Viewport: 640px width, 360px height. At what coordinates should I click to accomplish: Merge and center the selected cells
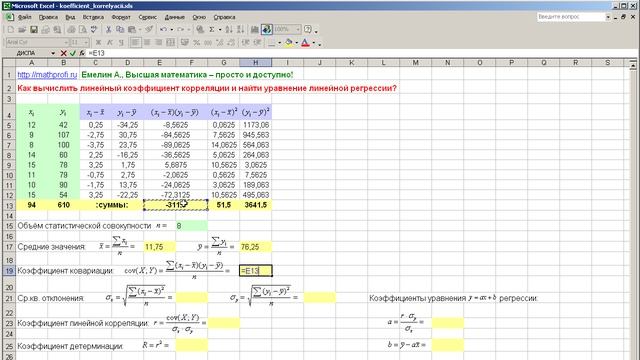(170, 42)
